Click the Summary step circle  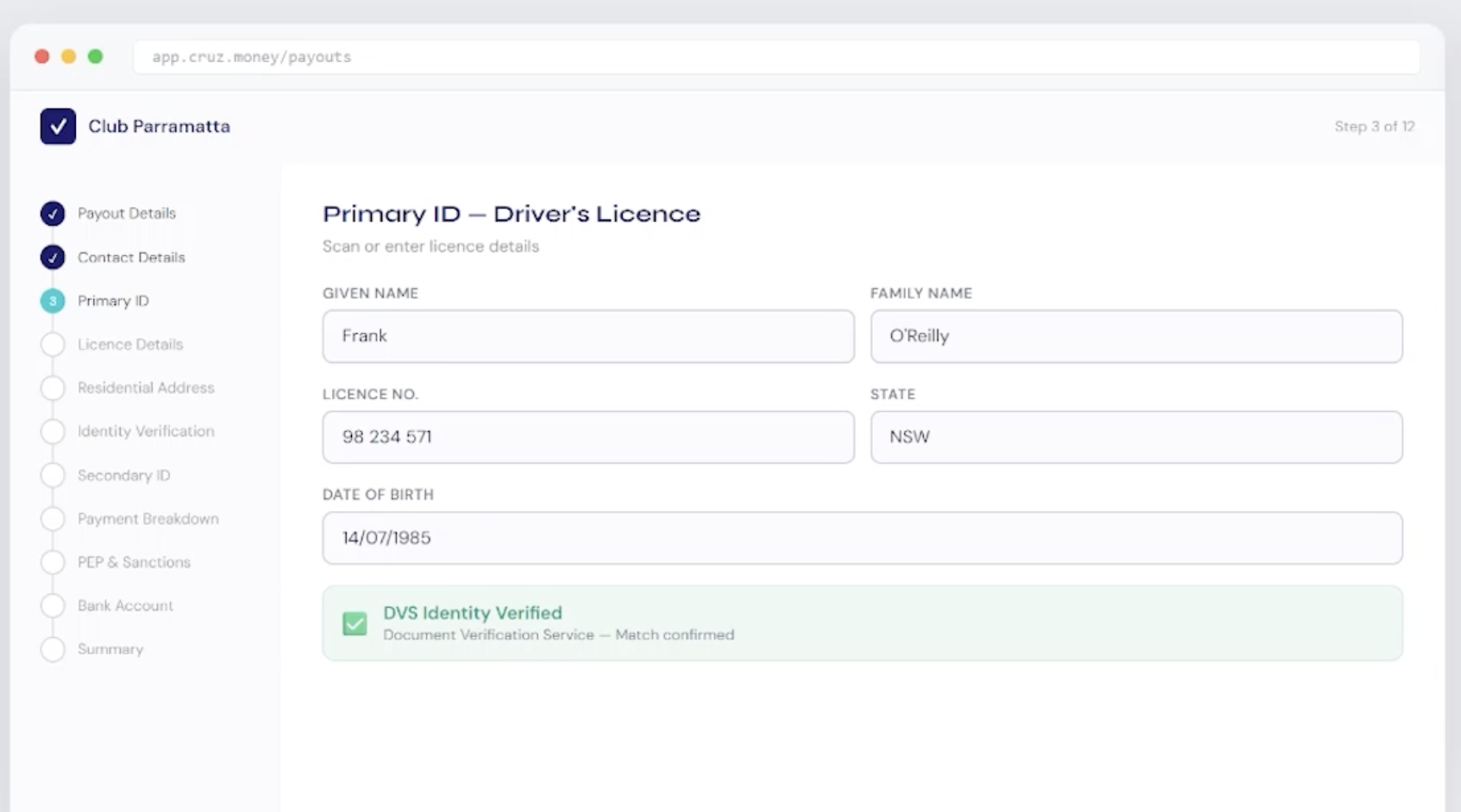[53, 649]
